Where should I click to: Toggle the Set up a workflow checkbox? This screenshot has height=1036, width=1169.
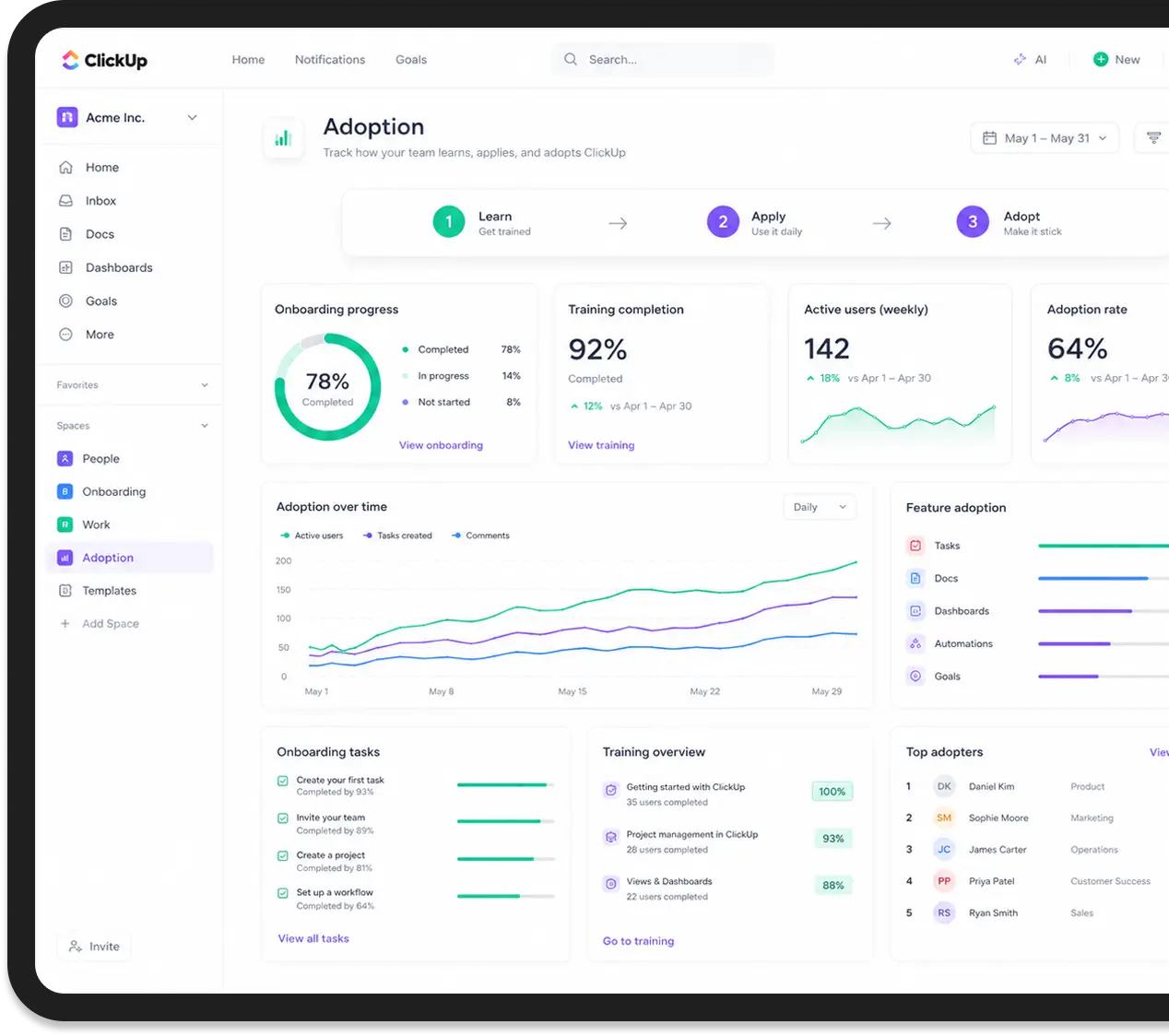coord(283,893)
